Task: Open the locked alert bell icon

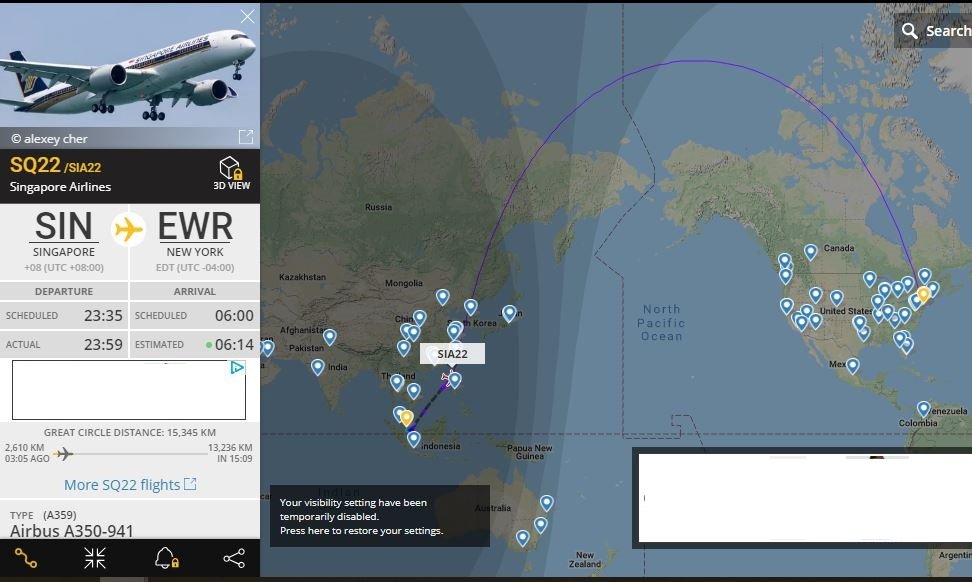Action: click(166, 558)
